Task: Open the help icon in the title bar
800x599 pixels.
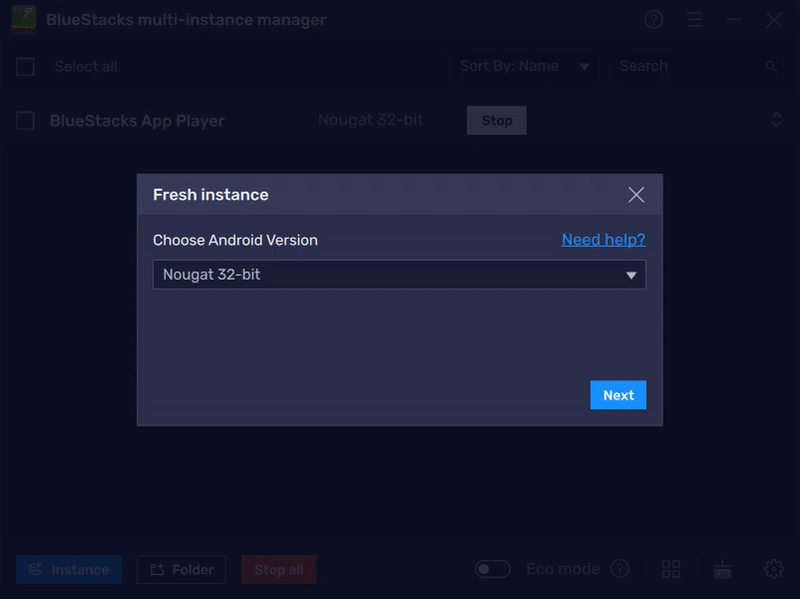Action: coord(654,19)
